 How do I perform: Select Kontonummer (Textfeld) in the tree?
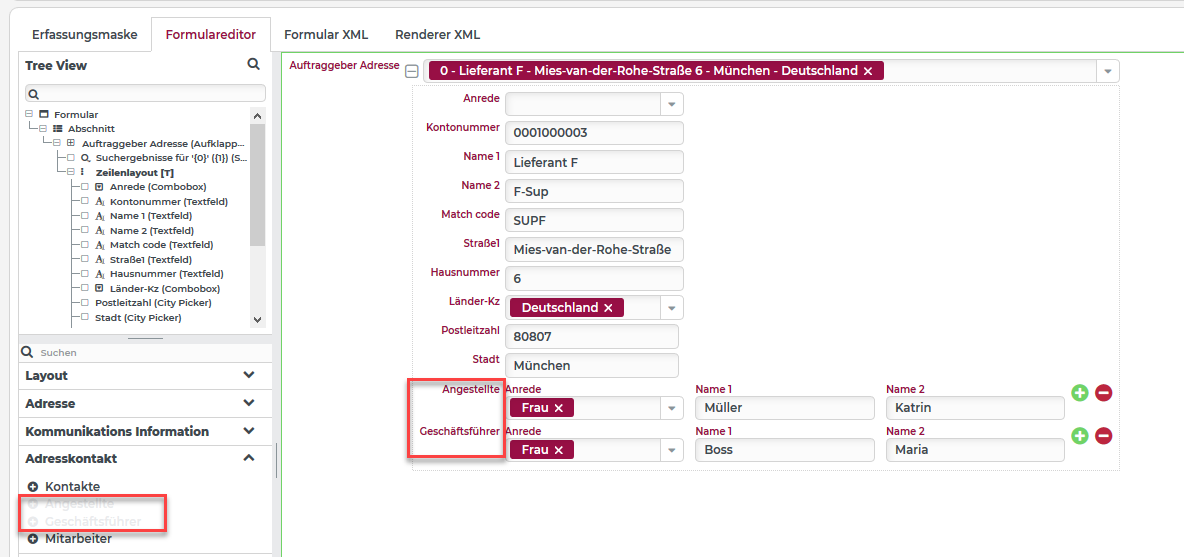pyautogui.click(x=168, y=202)
